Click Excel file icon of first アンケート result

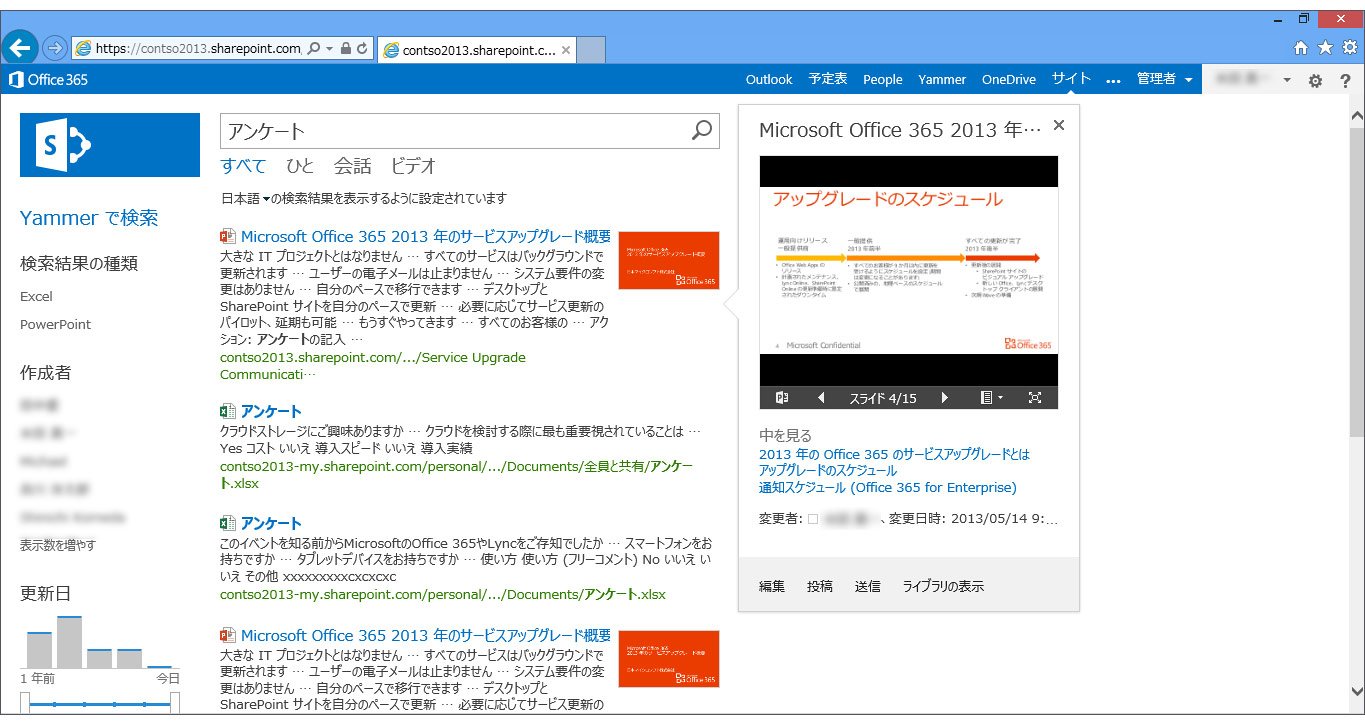click(227, 411)
